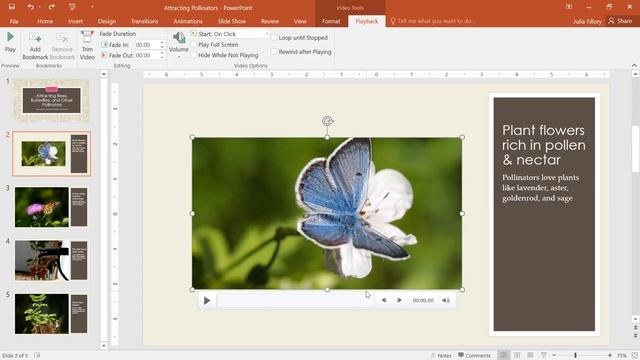Open the Video Tools Format tab

(x=331, y=21)
